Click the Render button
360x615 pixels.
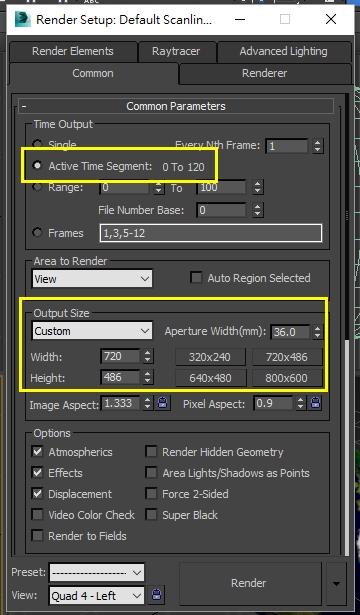click(249, 583)
